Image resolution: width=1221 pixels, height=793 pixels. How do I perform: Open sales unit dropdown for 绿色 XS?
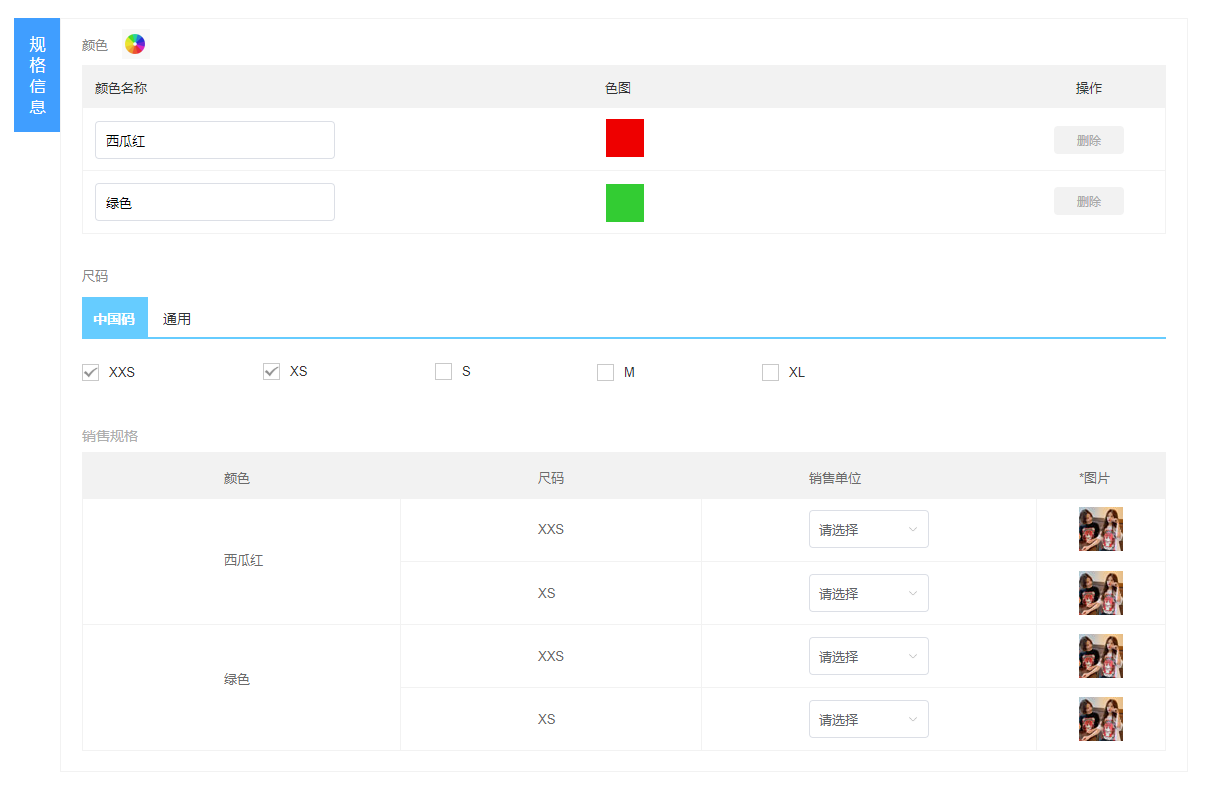[x=869, y=719]
